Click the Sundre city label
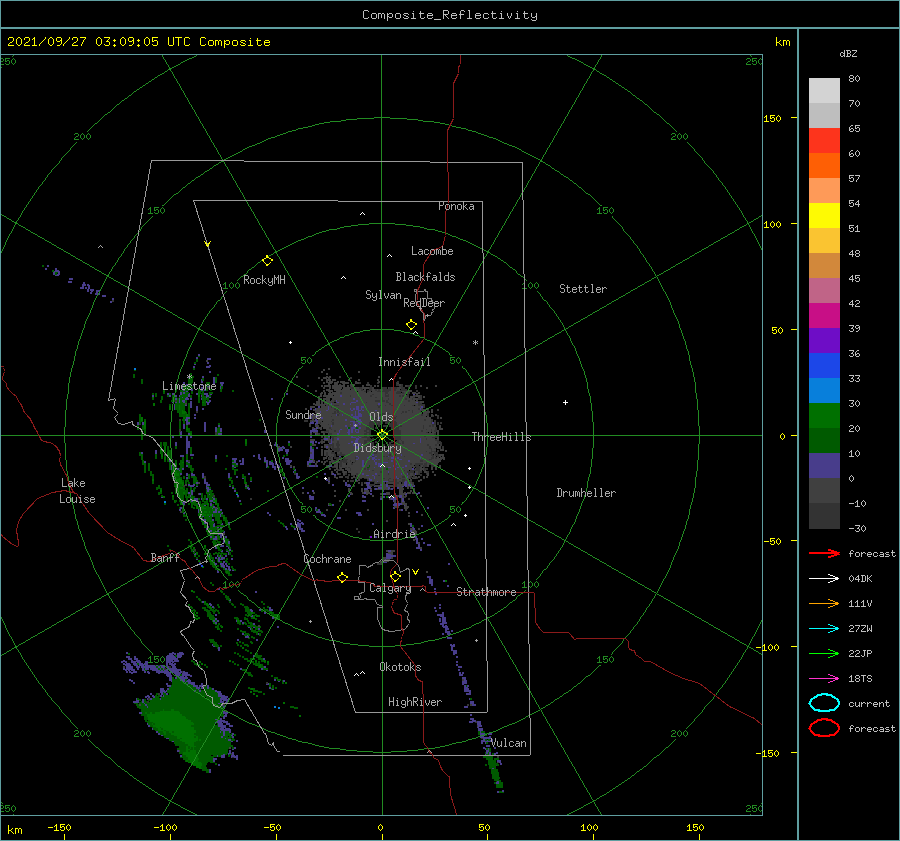This screenshot has width=900, height=841. [x=303, y=415]
